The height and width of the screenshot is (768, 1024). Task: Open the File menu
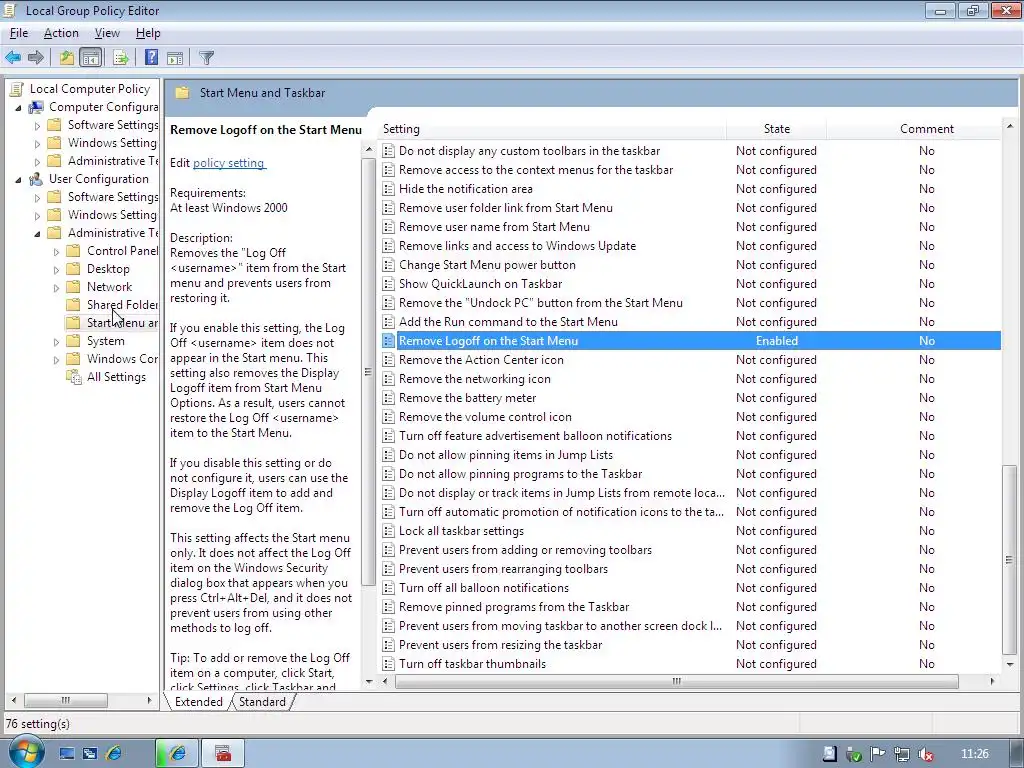pos(19,33)
